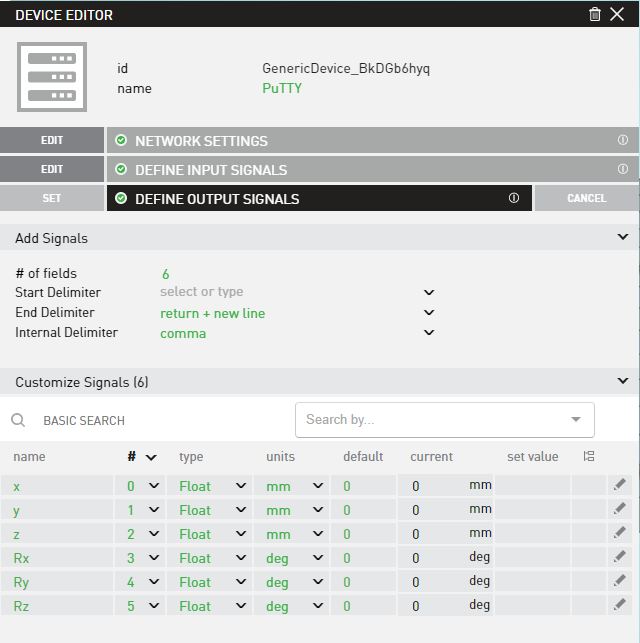This screenshot has width=640, height=643.
Task: Click the default column header
Action: 363,456
